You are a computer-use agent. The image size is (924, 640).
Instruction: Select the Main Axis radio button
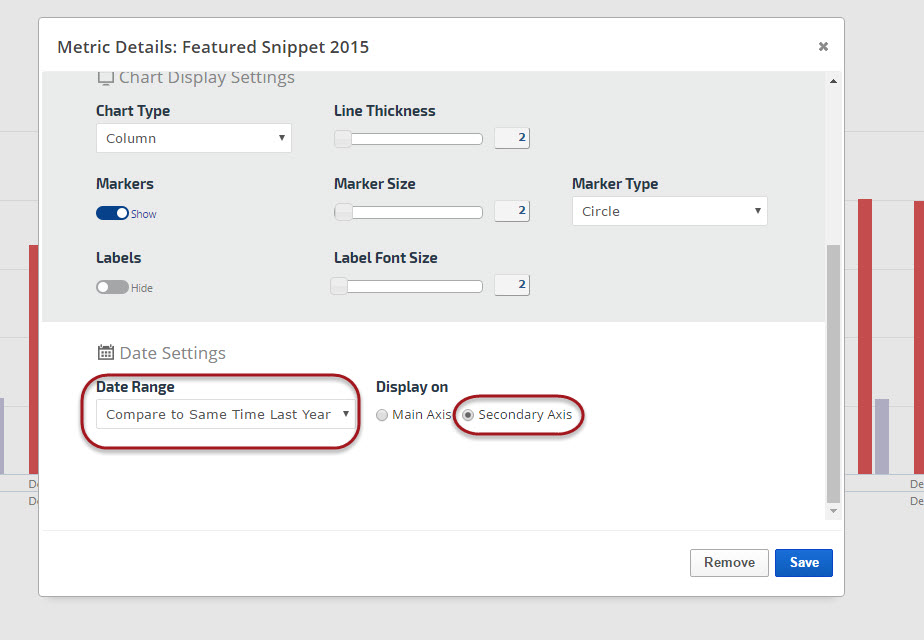[381, 415]
